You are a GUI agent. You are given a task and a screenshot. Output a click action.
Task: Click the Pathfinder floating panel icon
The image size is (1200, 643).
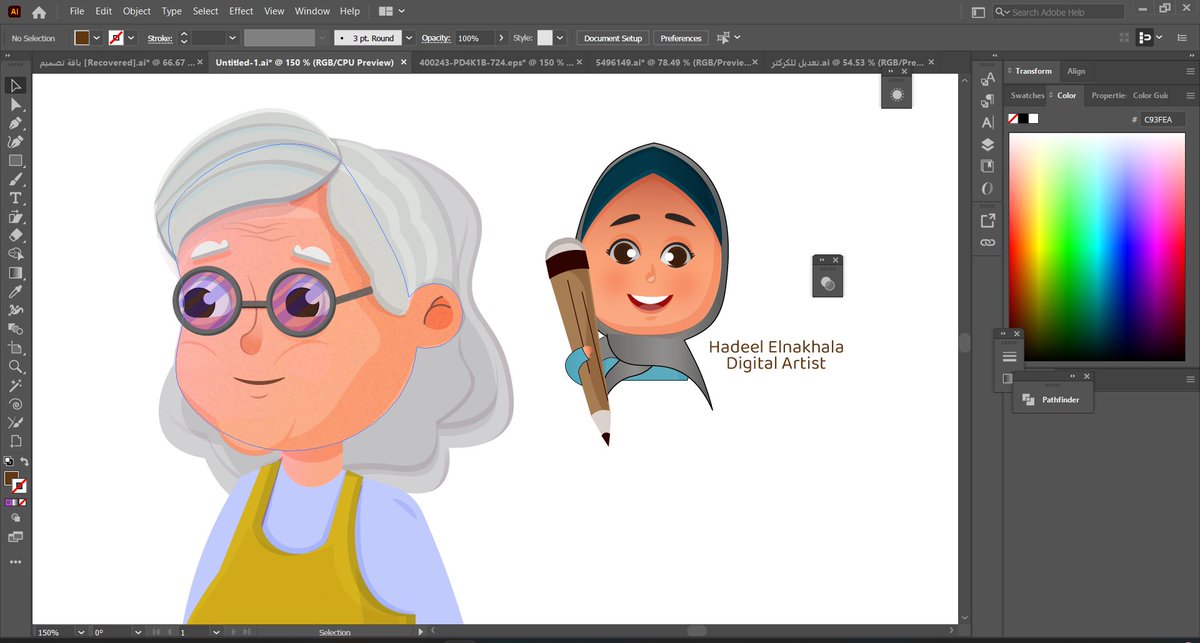pyautogui.click(x=1029, y=399)
